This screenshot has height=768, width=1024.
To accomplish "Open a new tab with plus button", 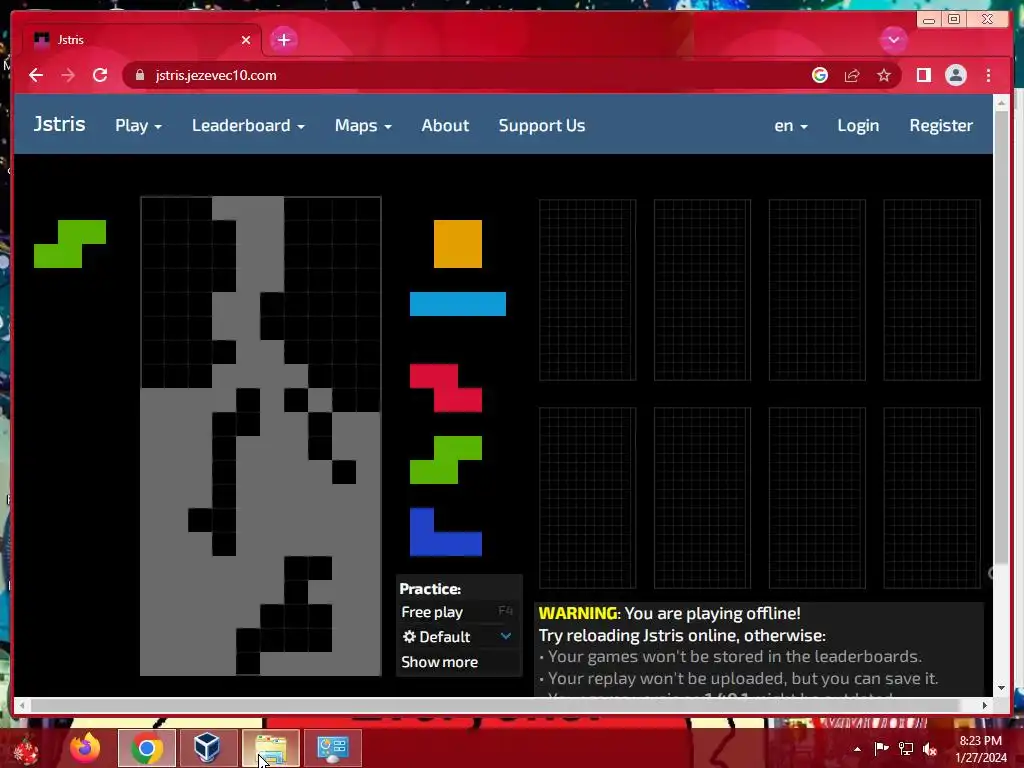I will click(283, 40).
